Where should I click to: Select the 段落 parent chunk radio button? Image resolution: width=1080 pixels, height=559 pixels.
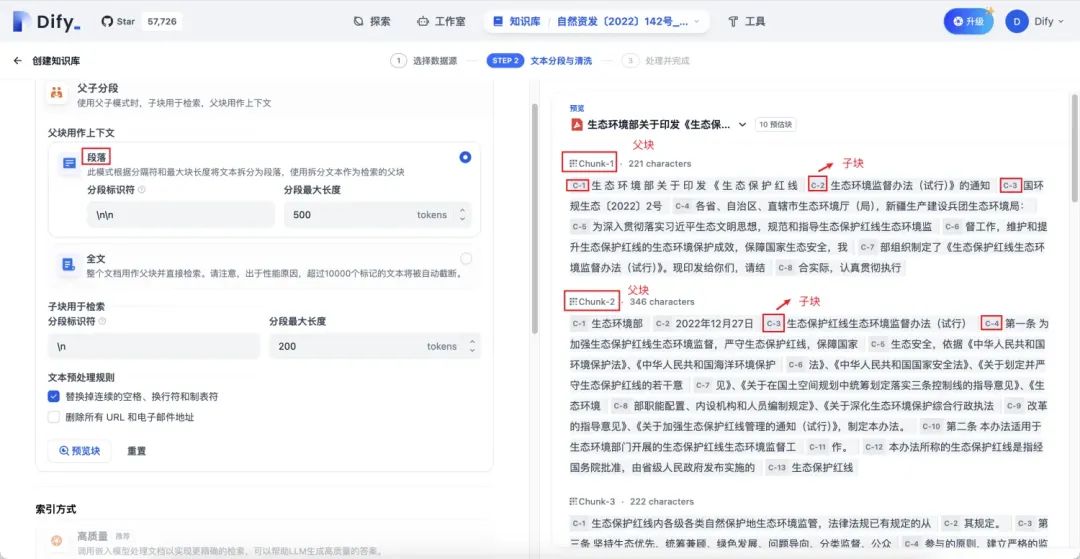point(465,157)
